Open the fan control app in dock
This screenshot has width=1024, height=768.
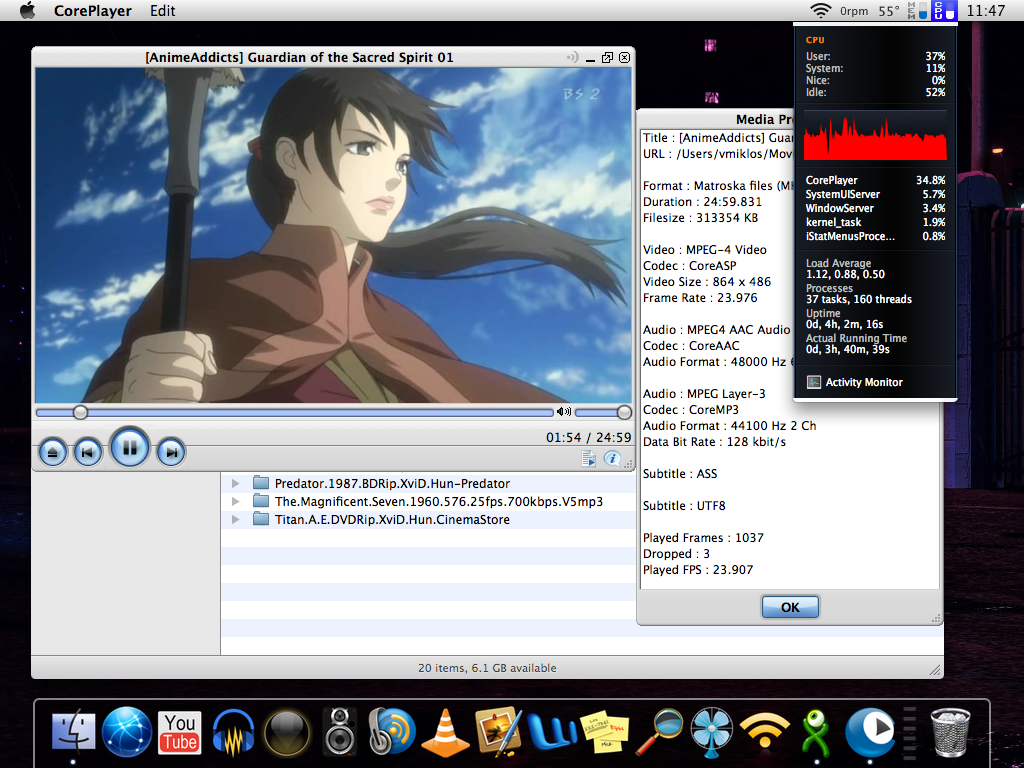point(711,732)
